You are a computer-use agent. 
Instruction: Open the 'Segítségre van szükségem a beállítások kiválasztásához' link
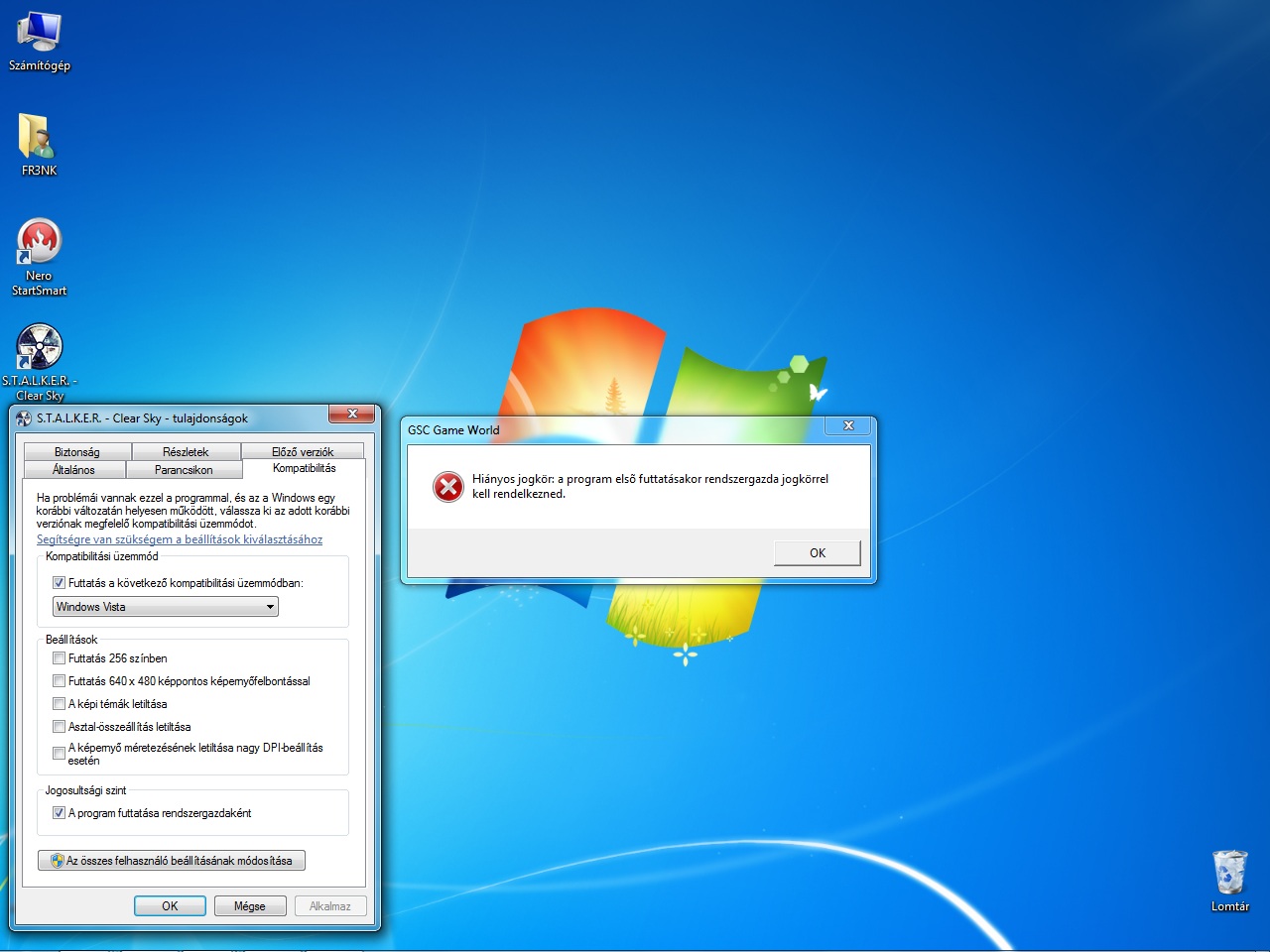pyautogui.click(x=180, y=539)
